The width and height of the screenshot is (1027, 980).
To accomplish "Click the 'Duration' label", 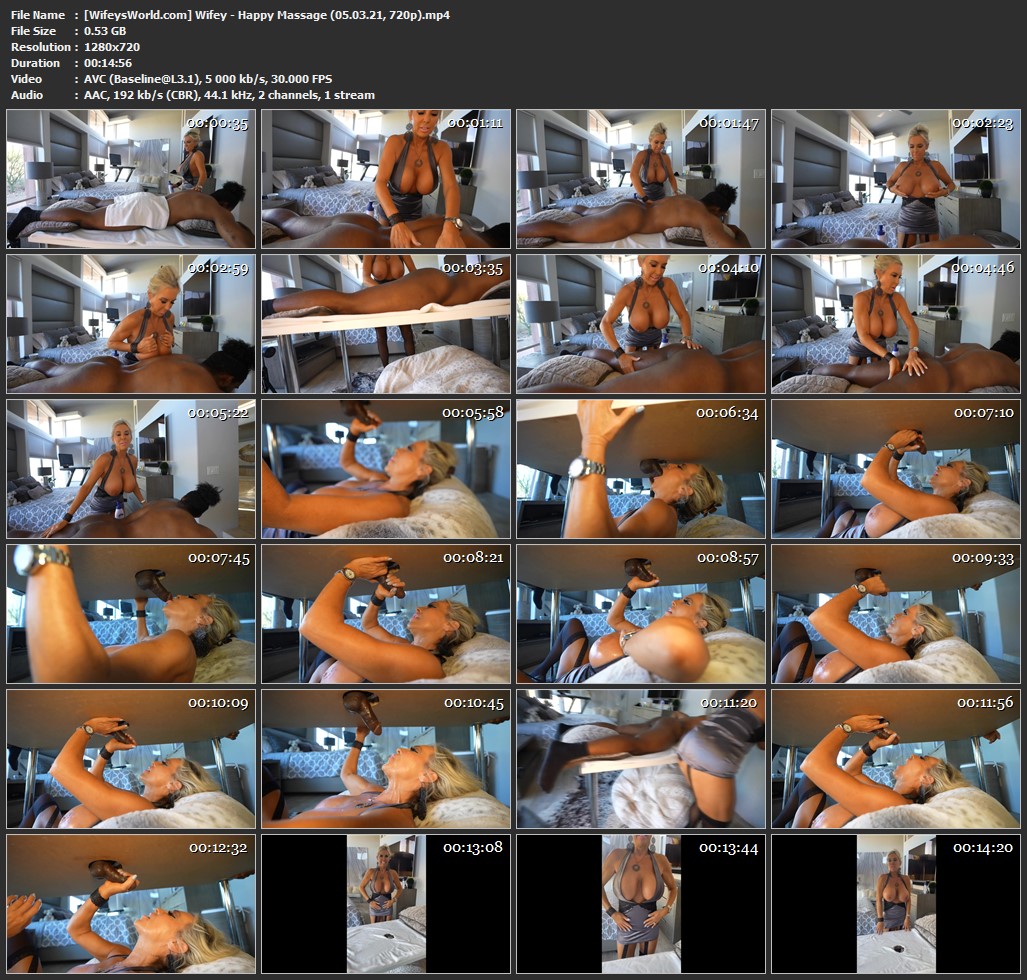I will click(35, 63).
